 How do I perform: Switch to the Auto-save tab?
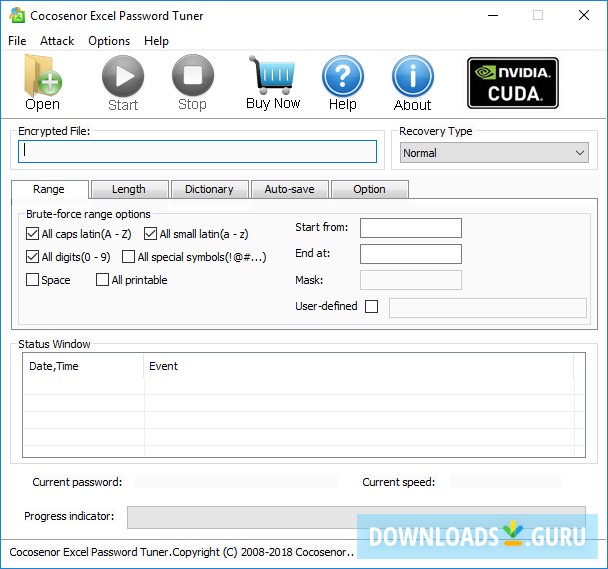pos(289,189)
